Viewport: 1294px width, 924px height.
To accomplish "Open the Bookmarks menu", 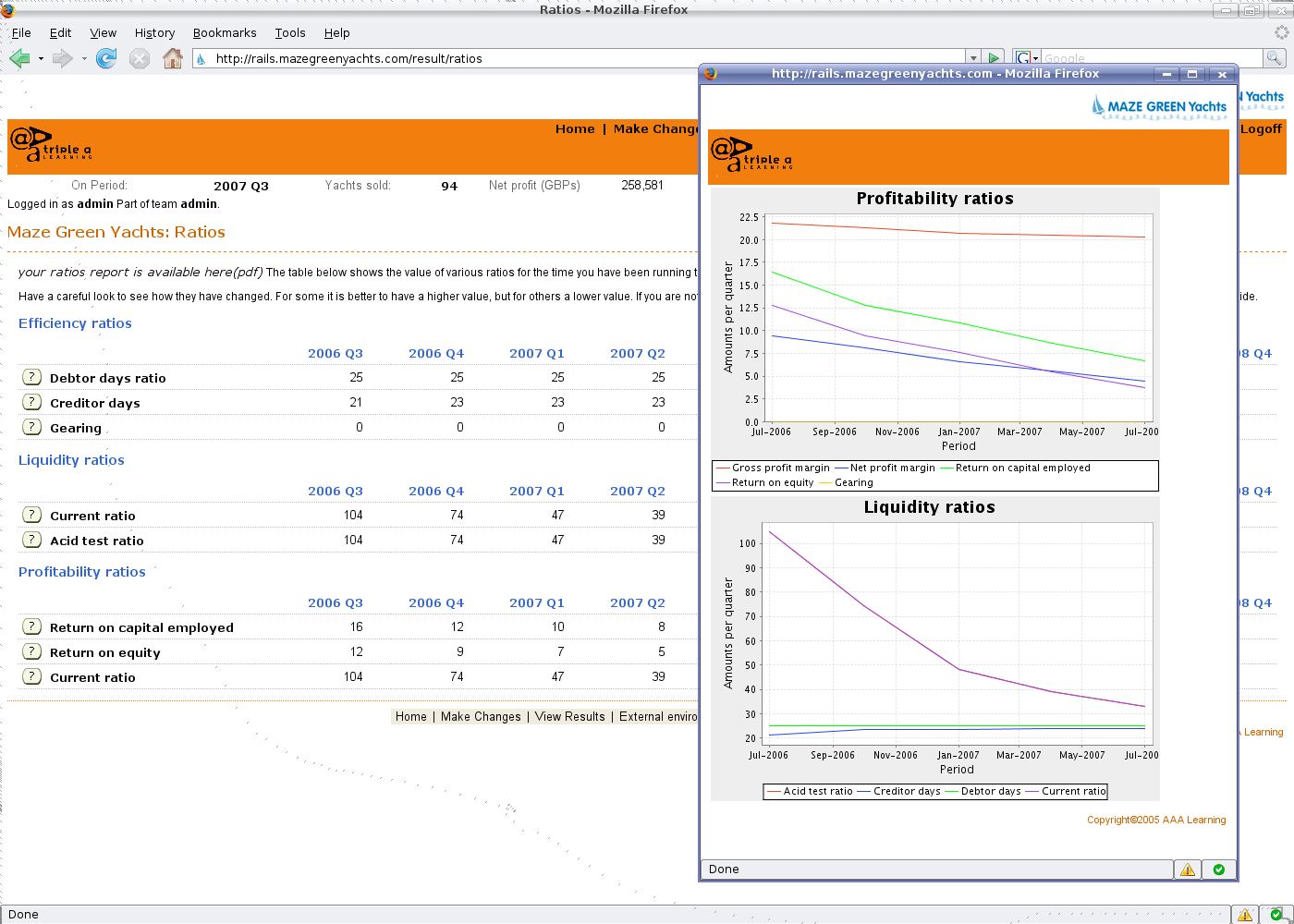I will pos(225,33).
